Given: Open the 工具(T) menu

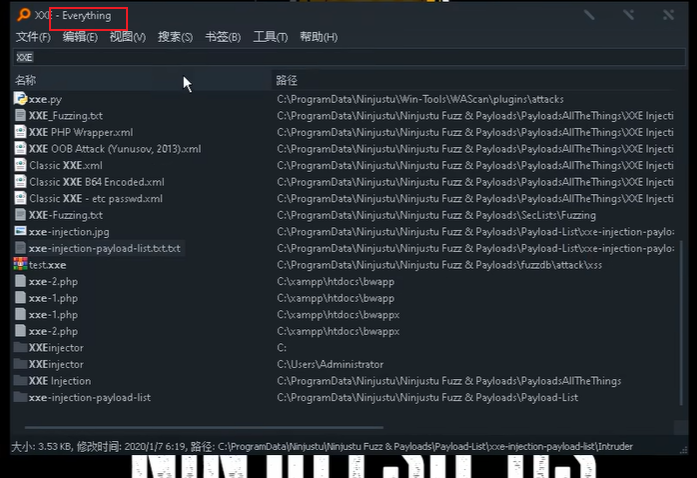Looking at the screenshot, I should tap(270, 37).
